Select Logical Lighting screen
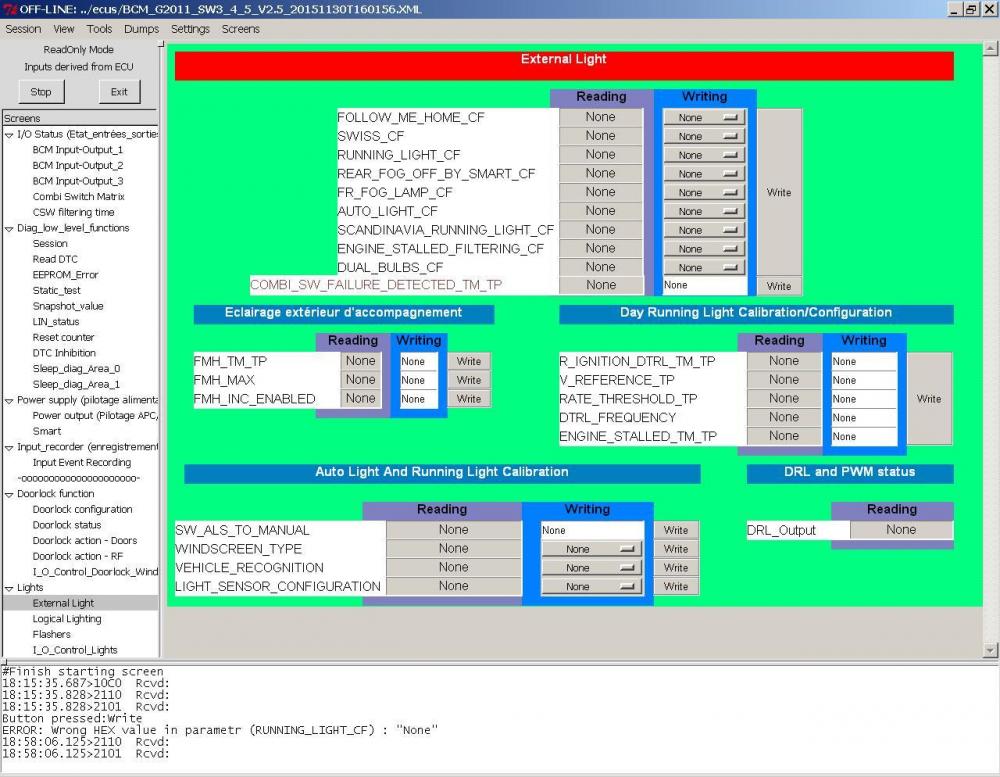Viewport: 1000px width, 777px height. pyautogui.click(x=67, y=619)
